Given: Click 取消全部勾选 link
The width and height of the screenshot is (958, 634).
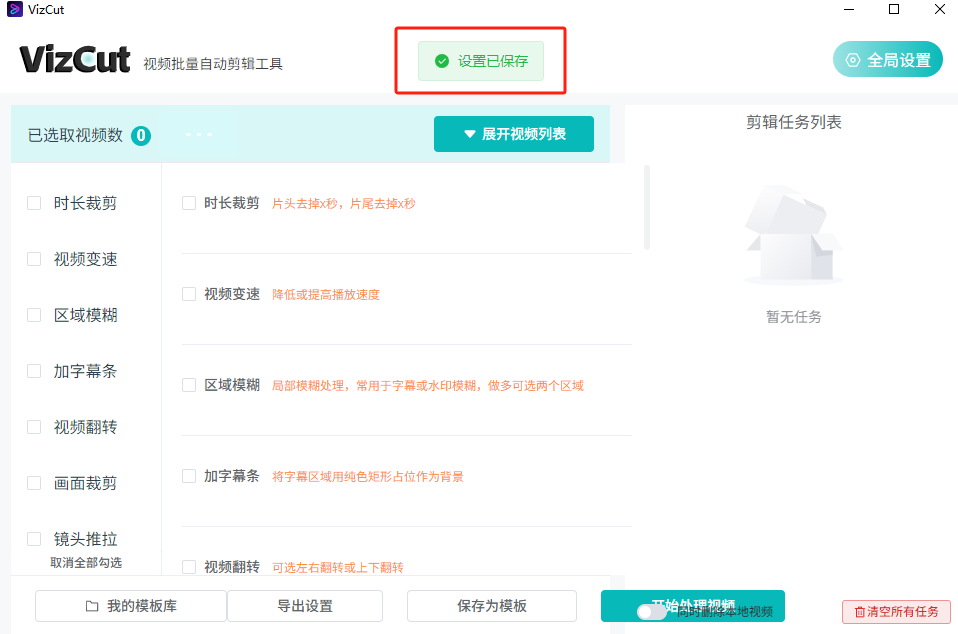Looking at the screenshot, I should (86, 563).
